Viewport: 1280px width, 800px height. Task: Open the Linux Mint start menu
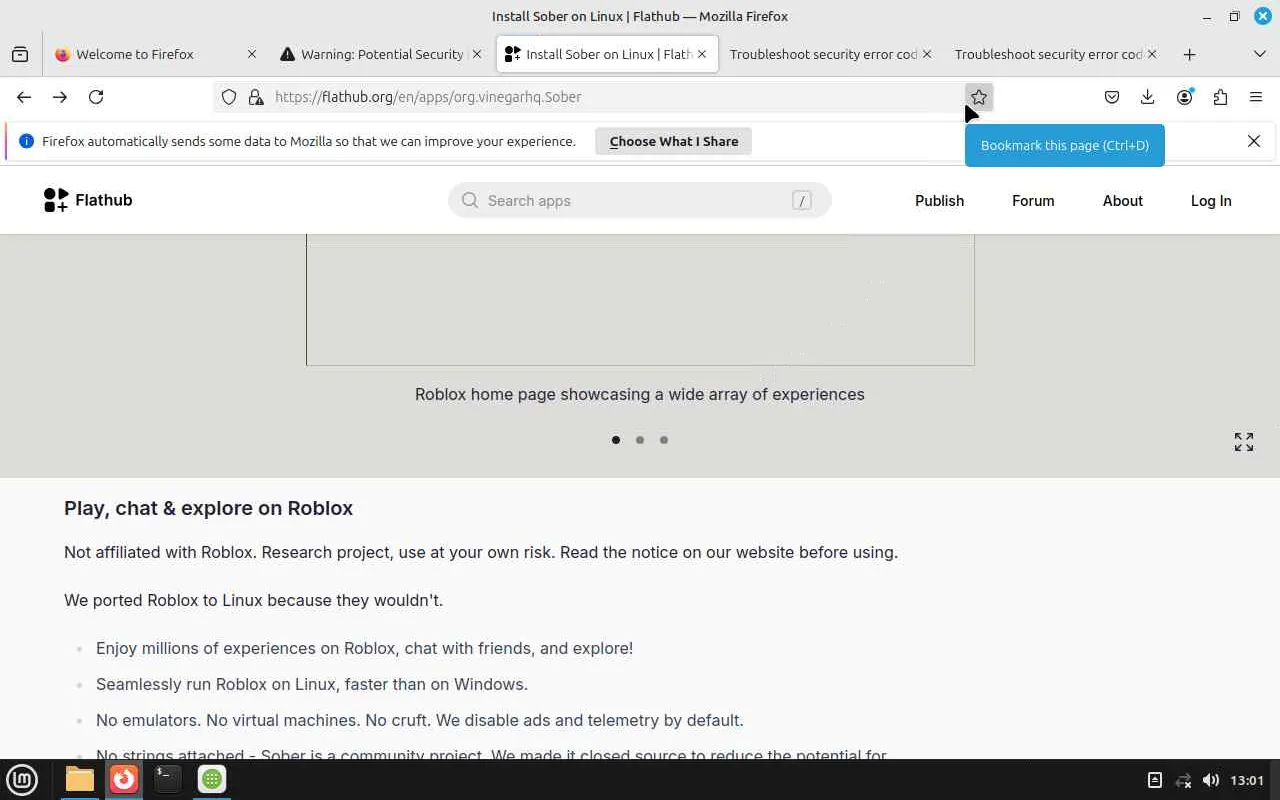(22, 779)
